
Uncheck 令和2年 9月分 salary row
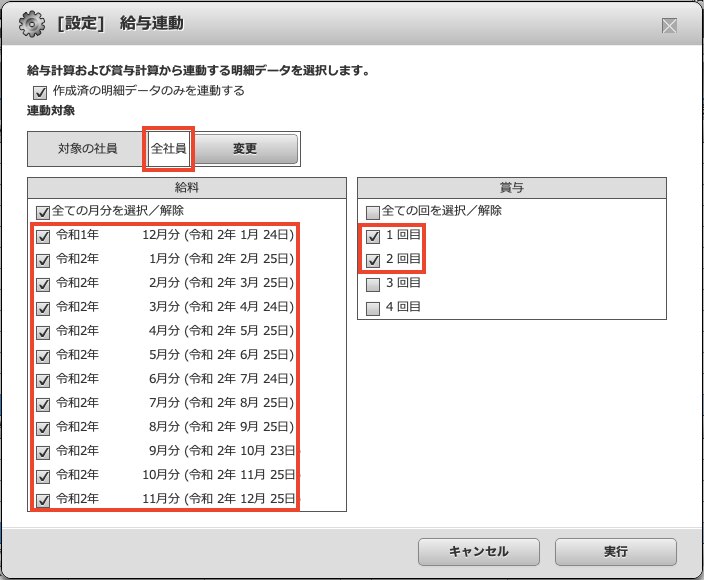tap(43, 452)
